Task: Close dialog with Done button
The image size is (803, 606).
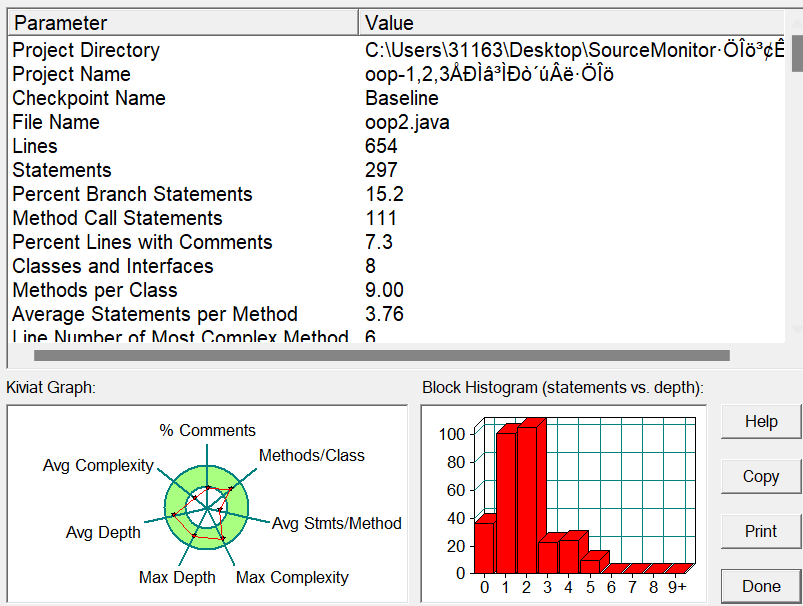Action: (x=761, y=586)
